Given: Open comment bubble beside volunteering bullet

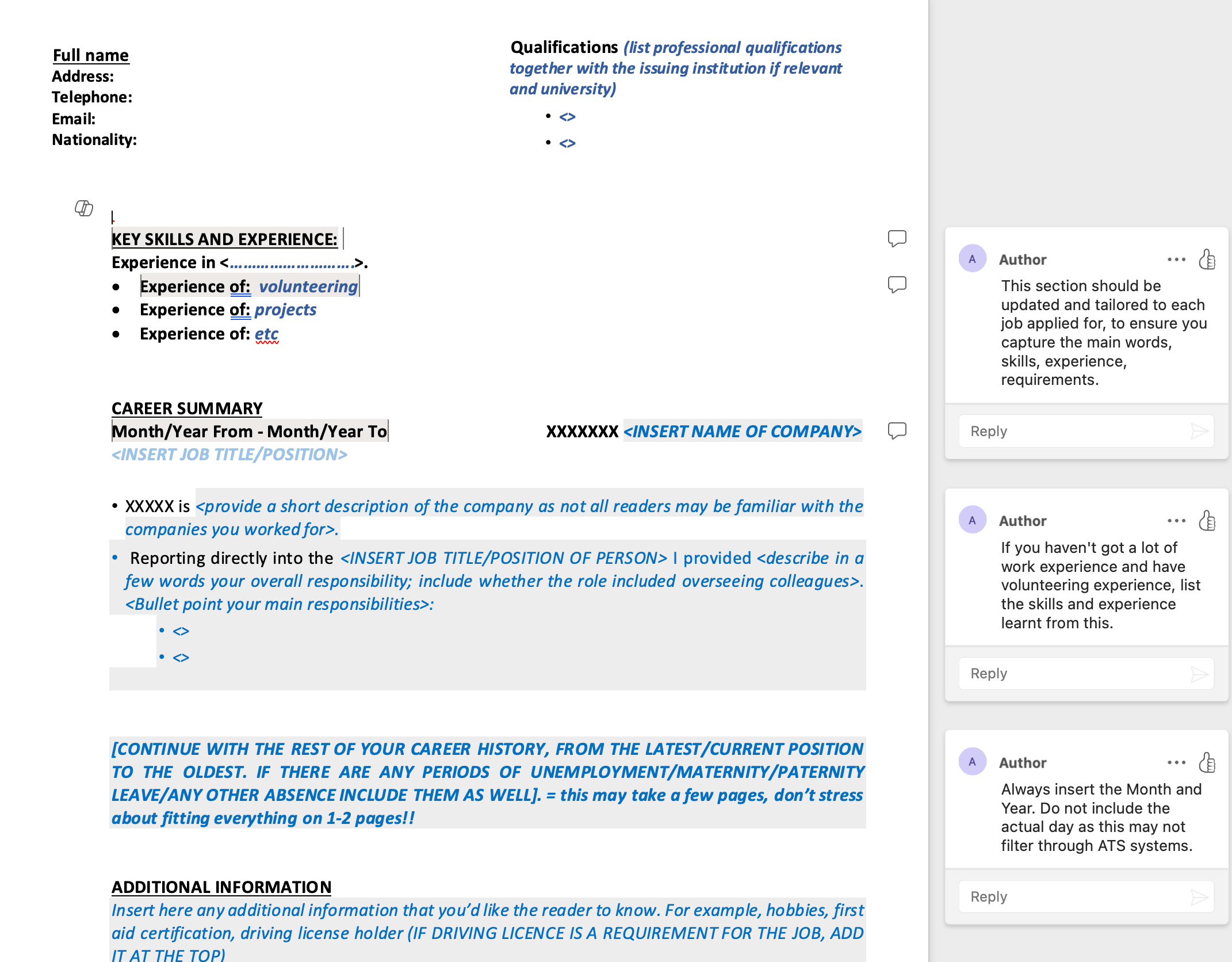Looking at the screenshot, I should coord(897,284).
